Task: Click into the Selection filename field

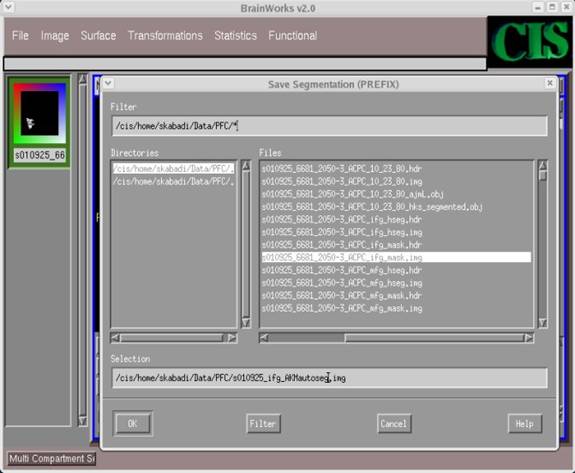Action: 329,378
